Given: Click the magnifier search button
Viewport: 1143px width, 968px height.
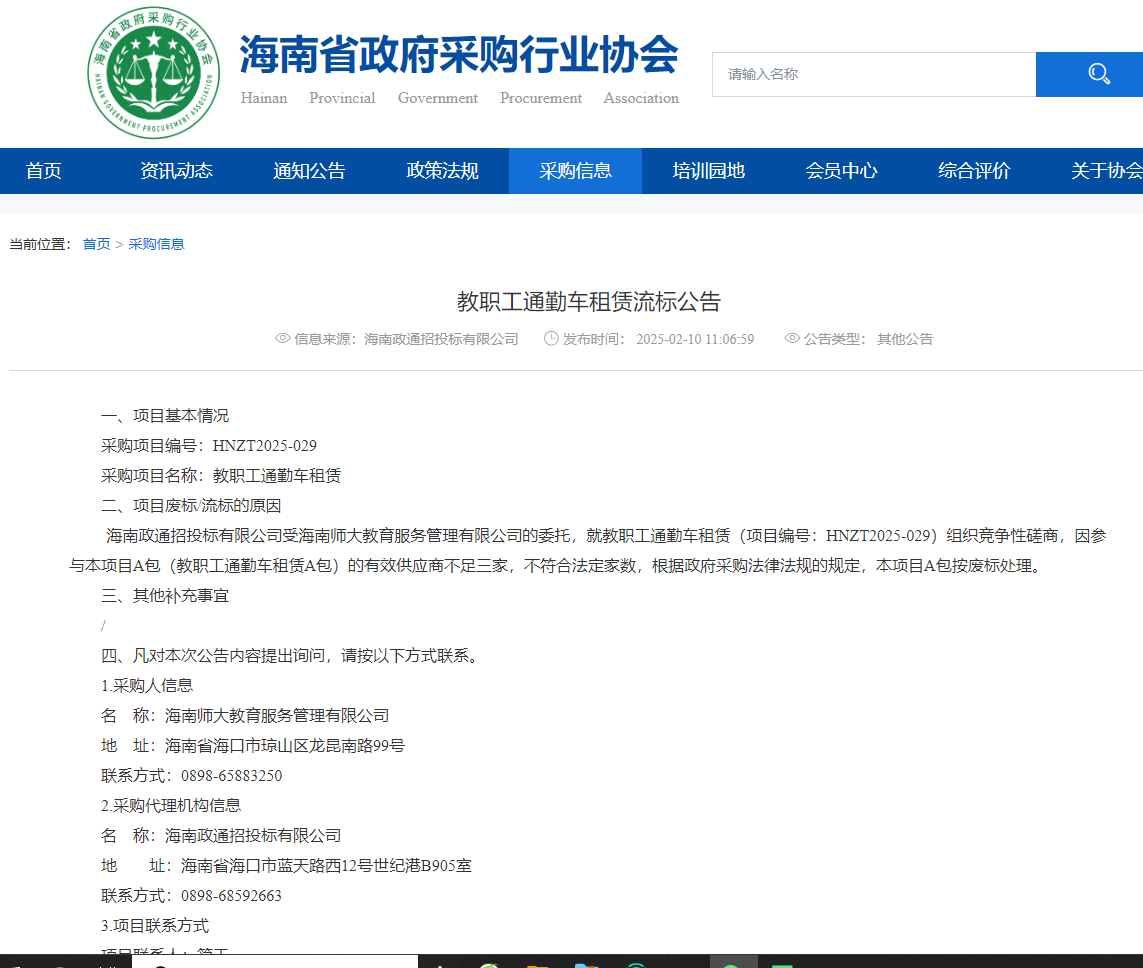Looking at the screenshot, I should pyautogui.click(x=1097, y=74).
